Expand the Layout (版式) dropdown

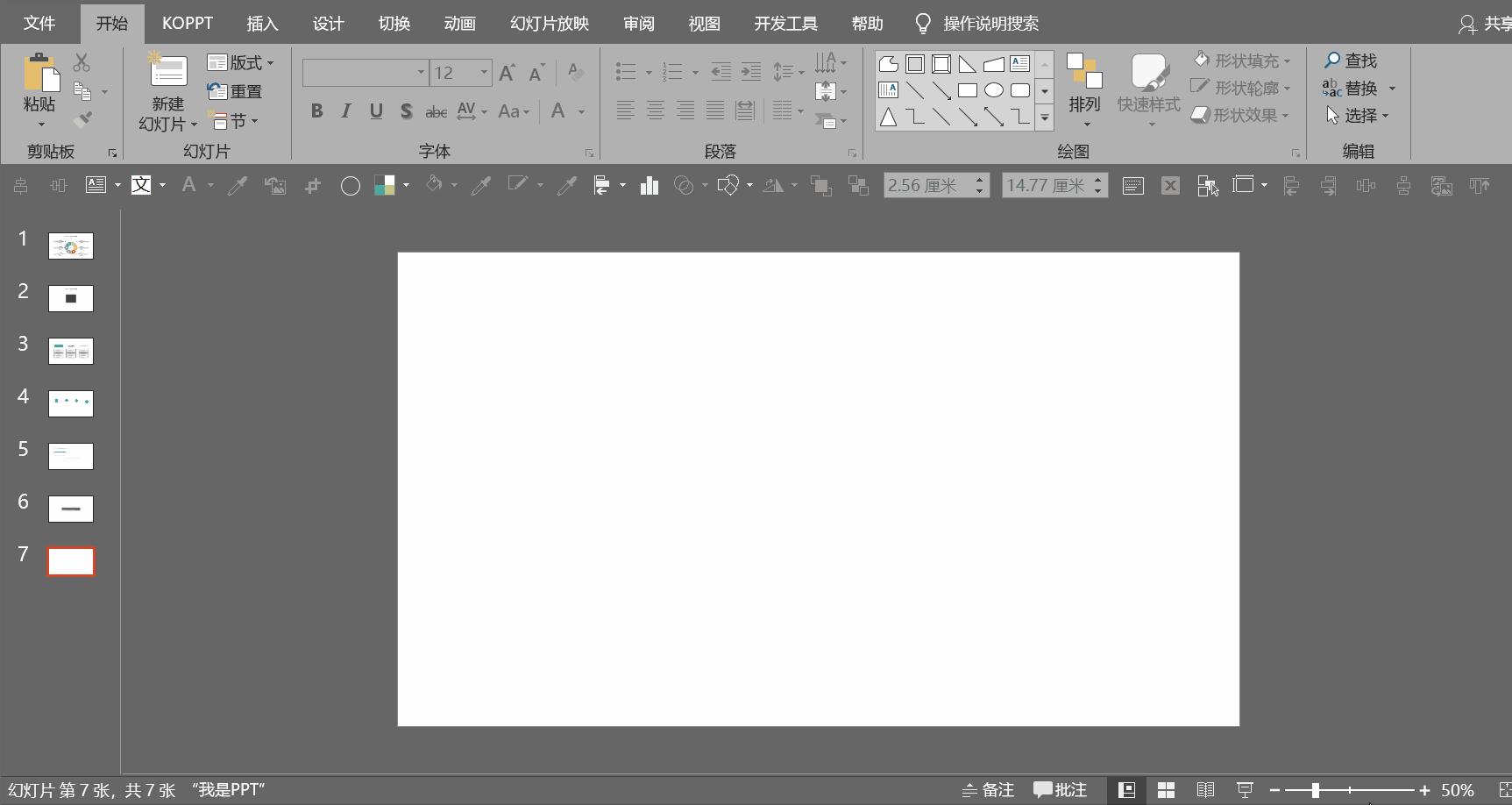coord(271,63)
